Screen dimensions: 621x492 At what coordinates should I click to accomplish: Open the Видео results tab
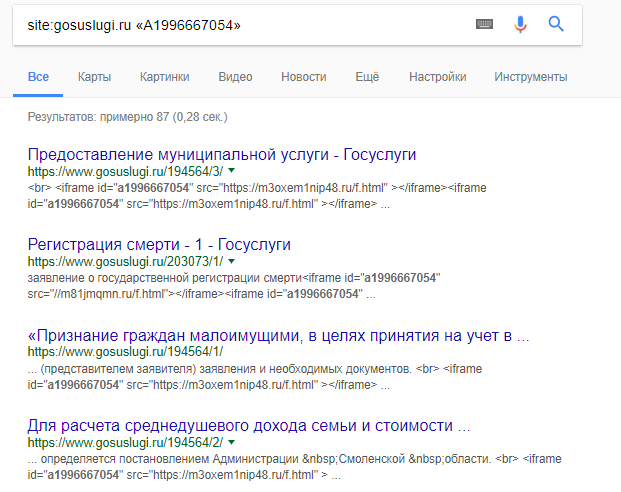coord(235,77)
